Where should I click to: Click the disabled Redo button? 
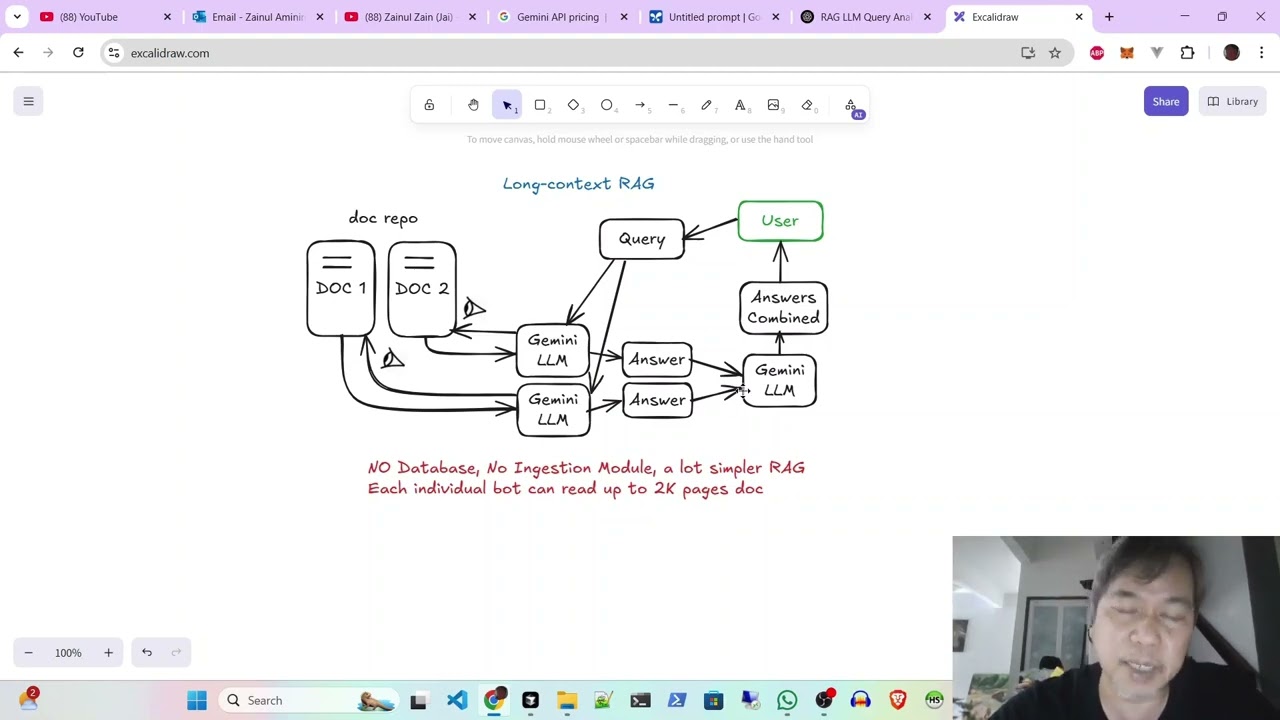click(176, 653)
